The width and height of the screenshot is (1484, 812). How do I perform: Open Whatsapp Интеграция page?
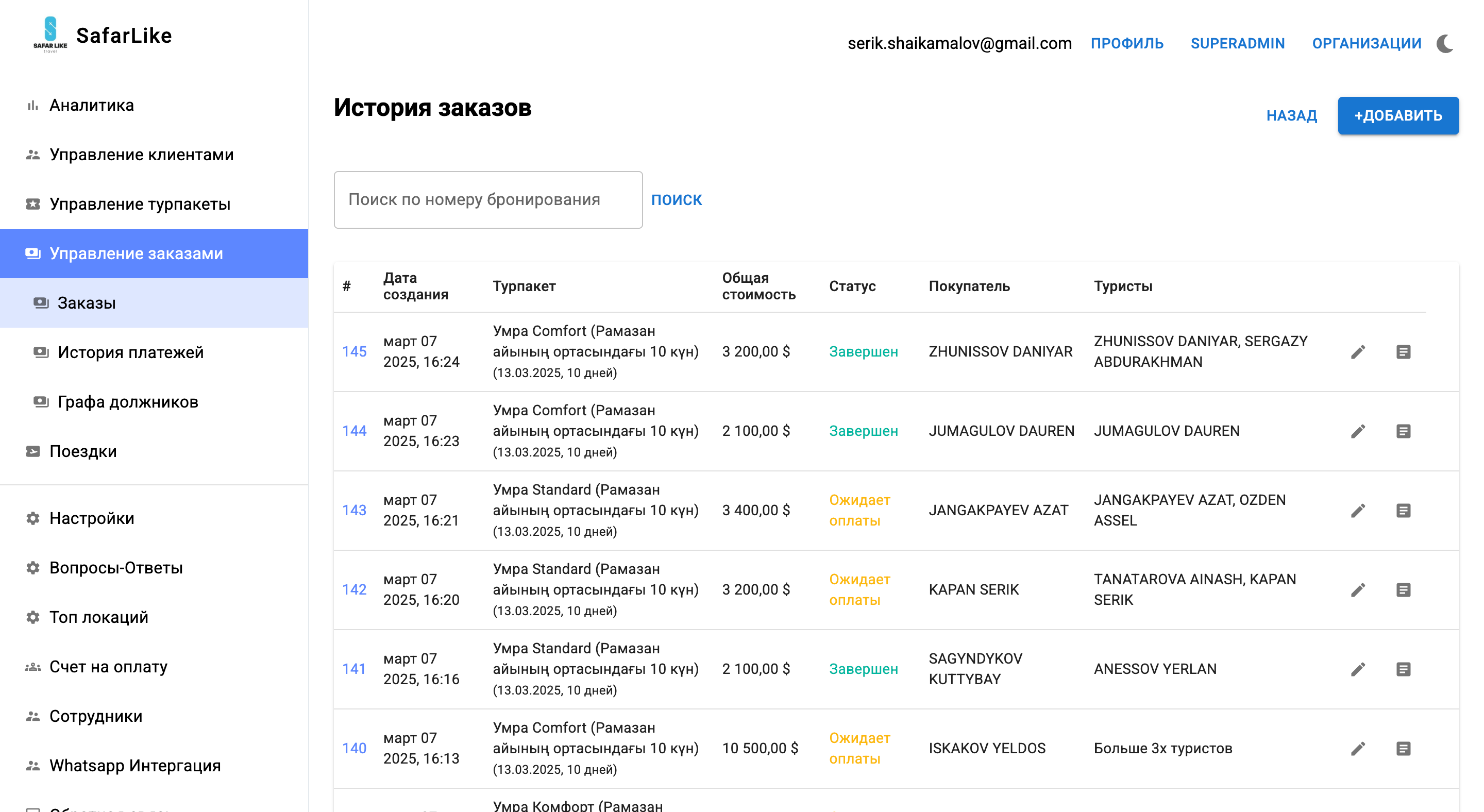(154, 766)
